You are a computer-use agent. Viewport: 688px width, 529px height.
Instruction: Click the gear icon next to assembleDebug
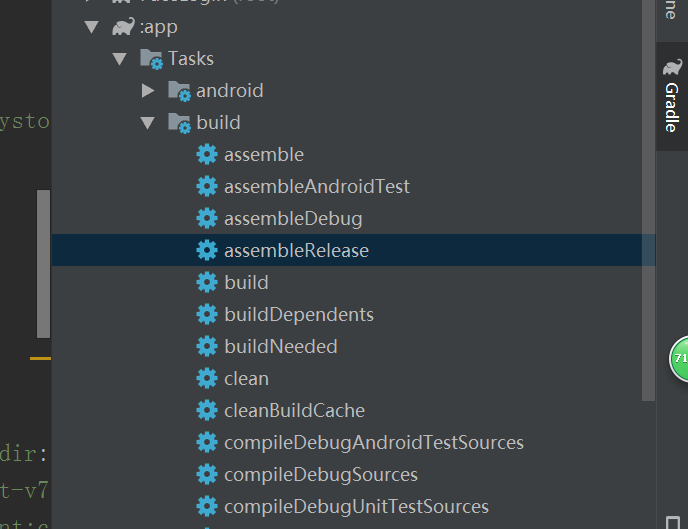tap(207, 218)
